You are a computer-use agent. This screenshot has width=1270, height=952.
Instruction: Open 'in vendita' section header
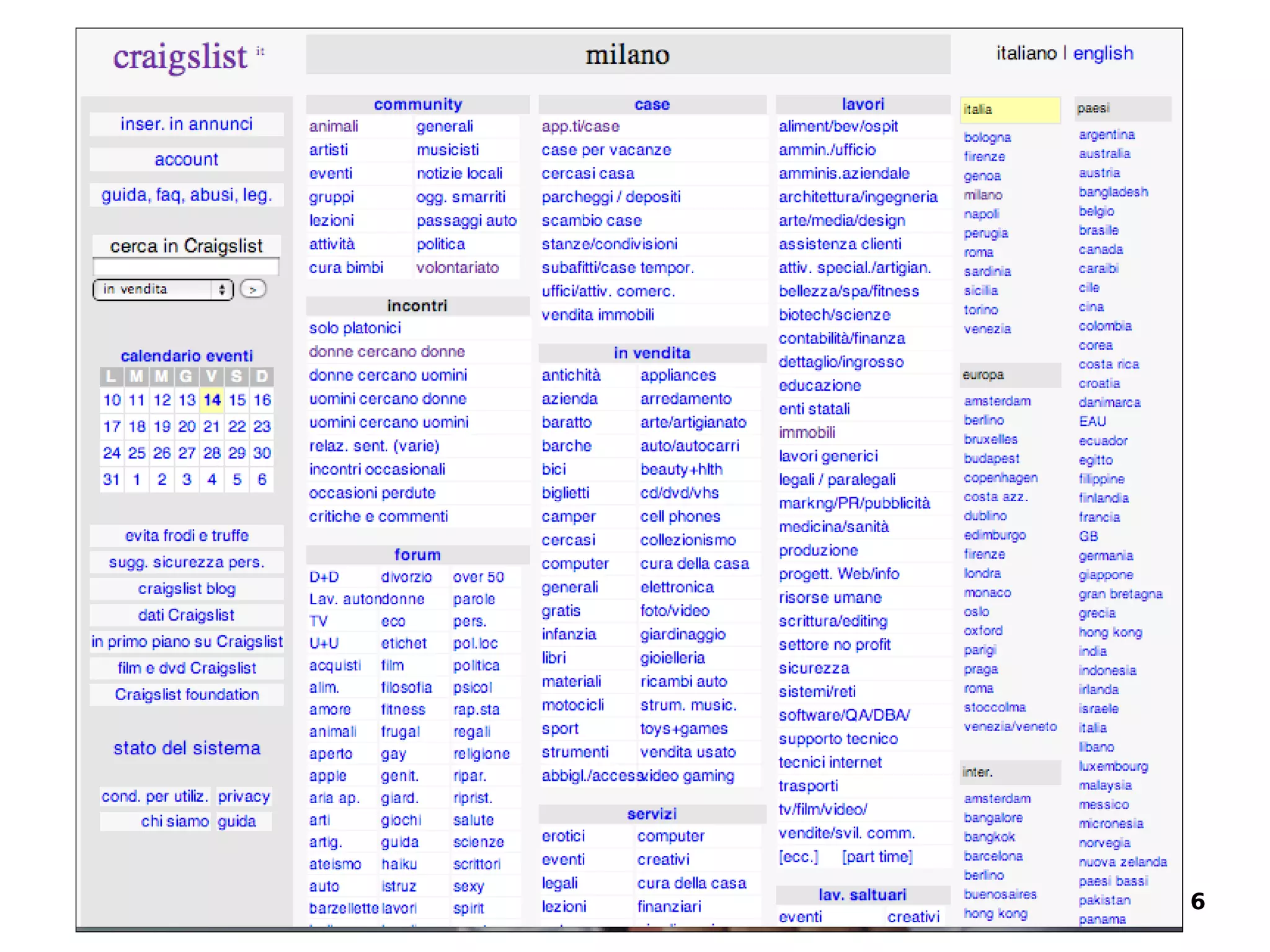[652, 353]
